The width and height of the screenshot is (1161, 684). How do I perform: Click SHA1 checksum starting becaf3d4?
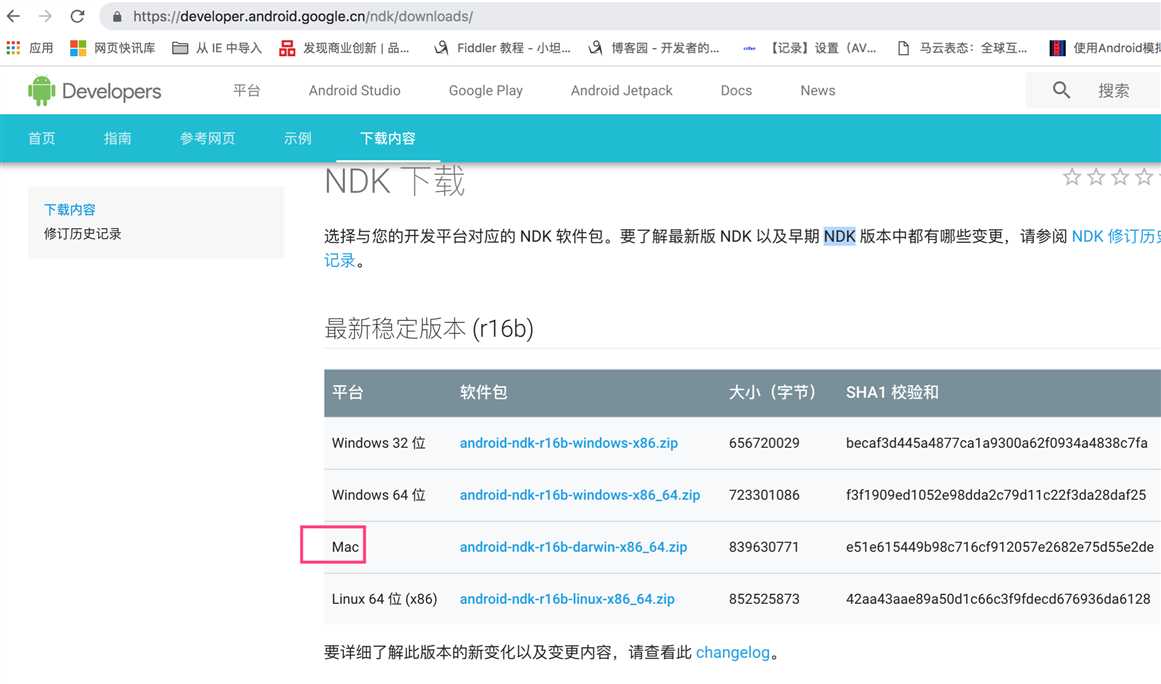pos(997,443)
